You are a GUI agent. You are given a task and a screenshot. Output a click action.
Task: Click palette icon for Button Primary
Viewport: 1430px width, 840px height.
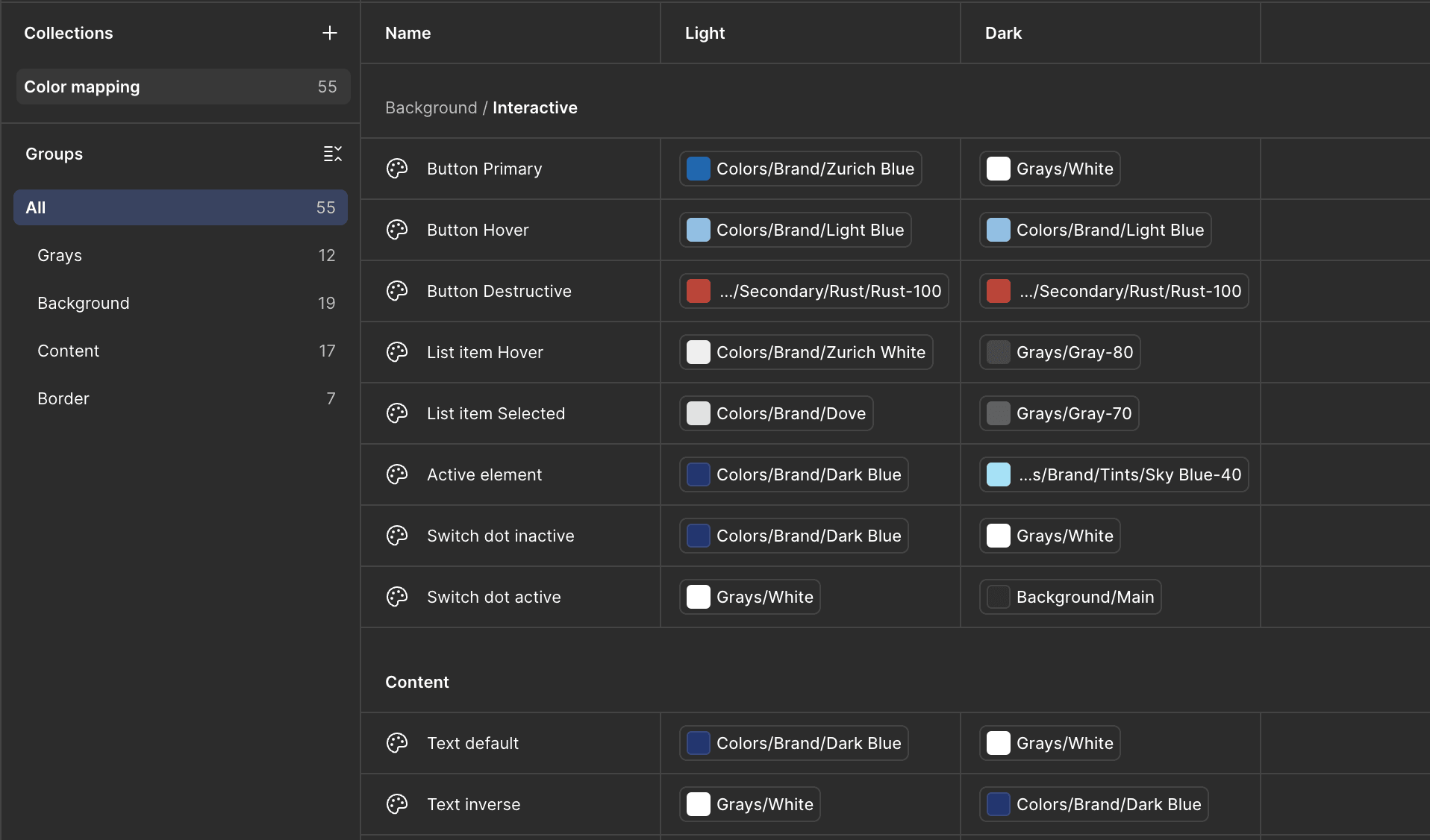coord(397,169)
